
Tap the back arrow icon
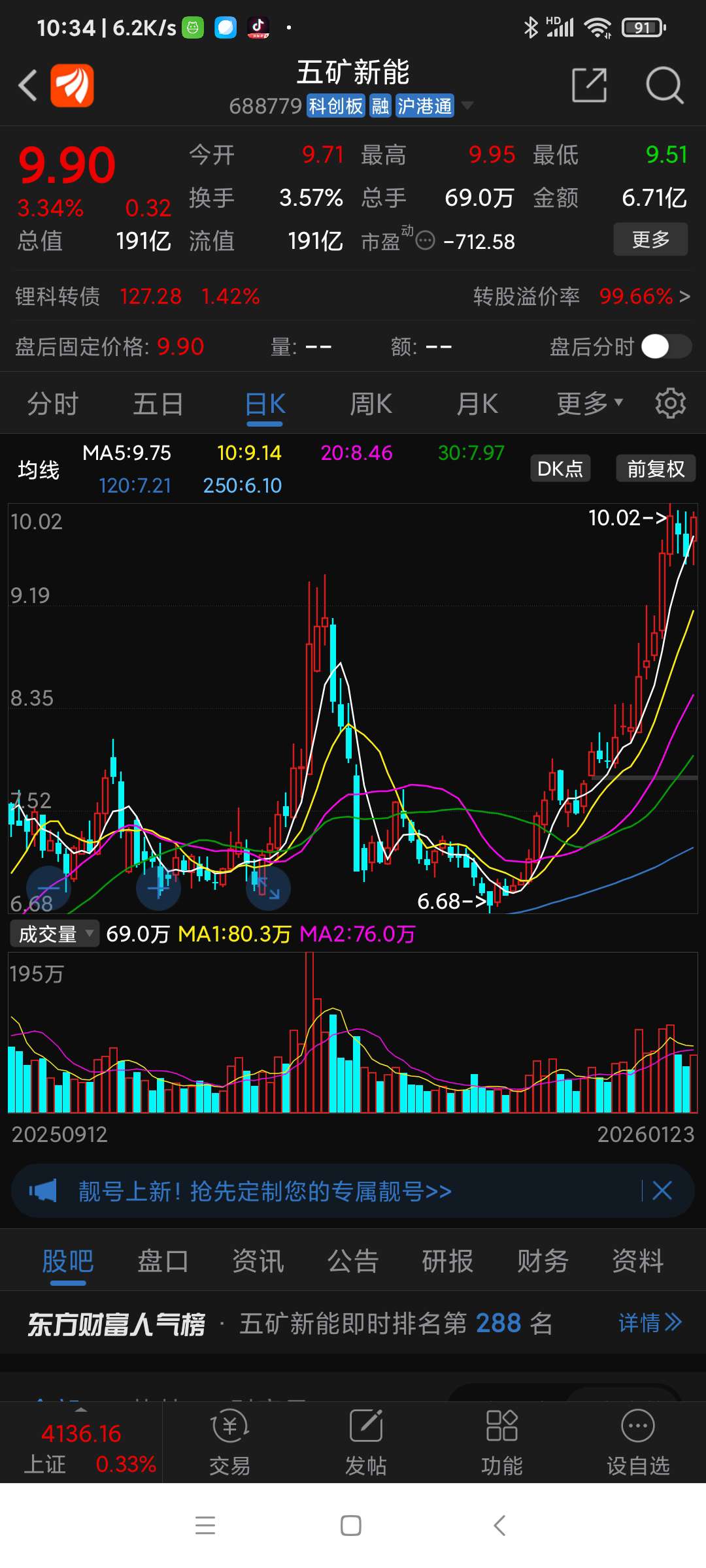[x=27, y=86]
